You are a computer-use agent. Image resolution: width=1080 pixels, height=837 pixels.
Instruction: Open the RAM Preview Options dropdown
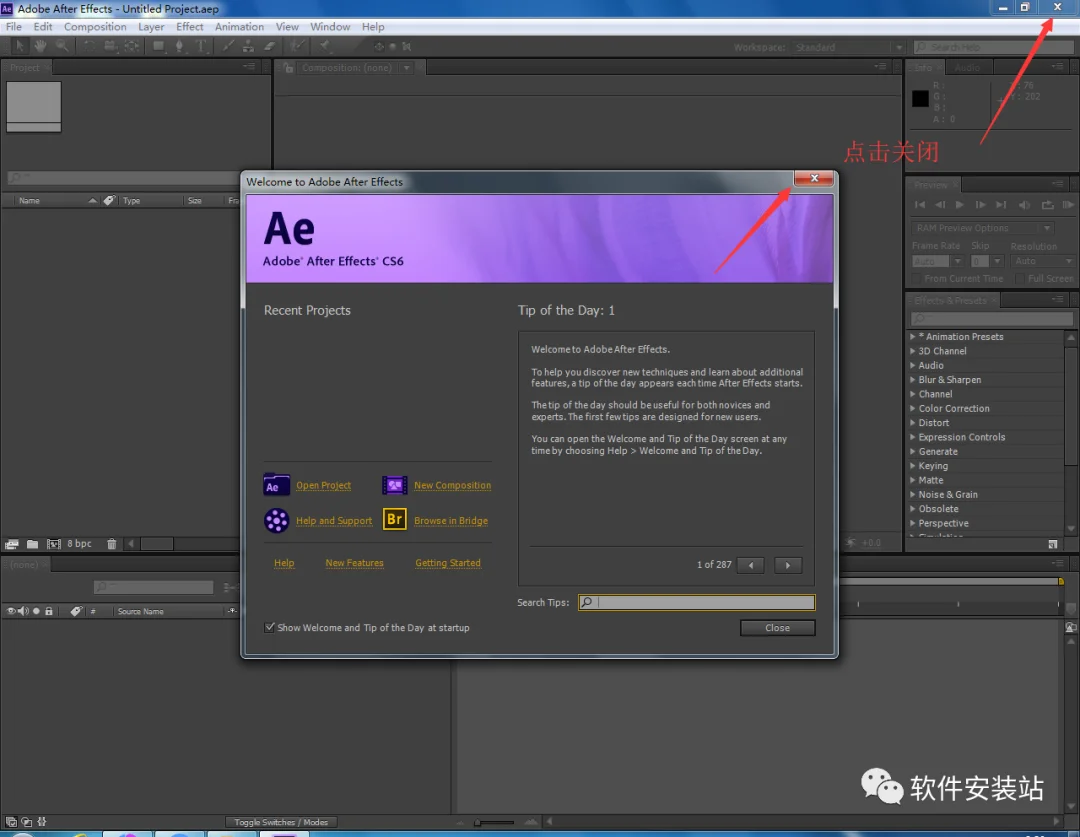coord(982,228)
